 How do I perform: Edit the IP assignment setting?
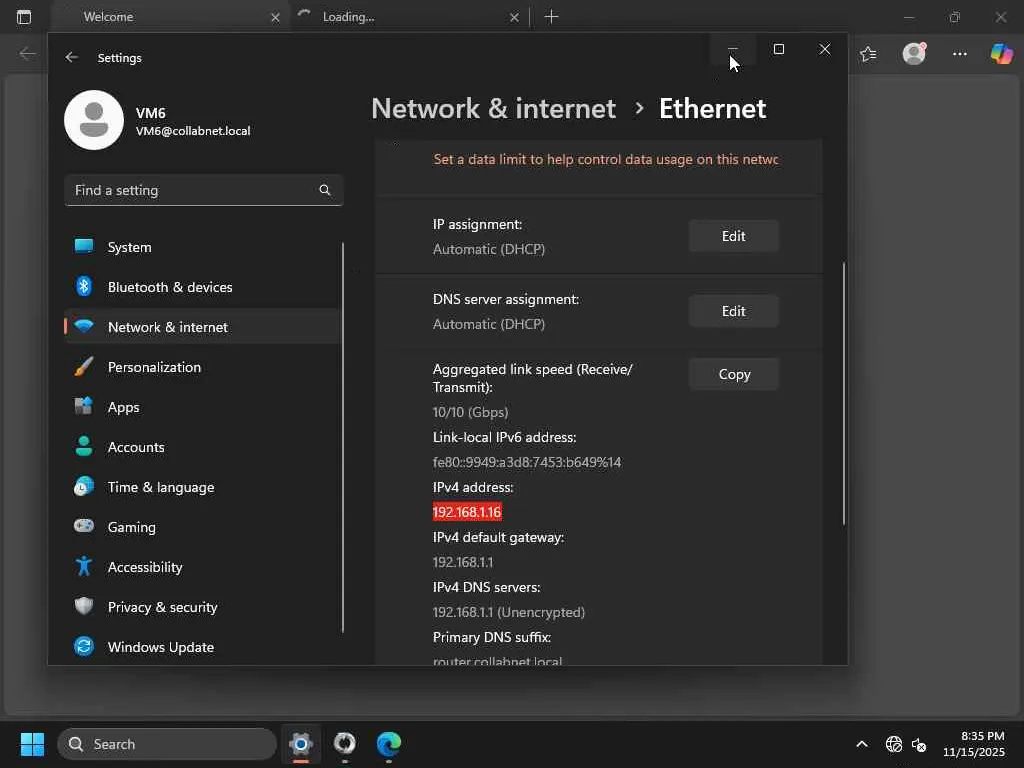pos(733,236)
